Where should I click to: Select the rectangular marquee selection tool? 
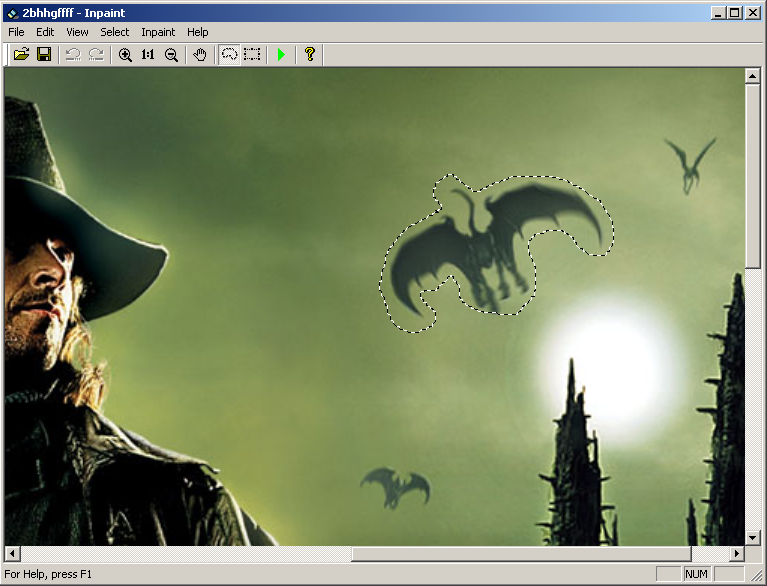pyautogui.click(x=252, y=54)
